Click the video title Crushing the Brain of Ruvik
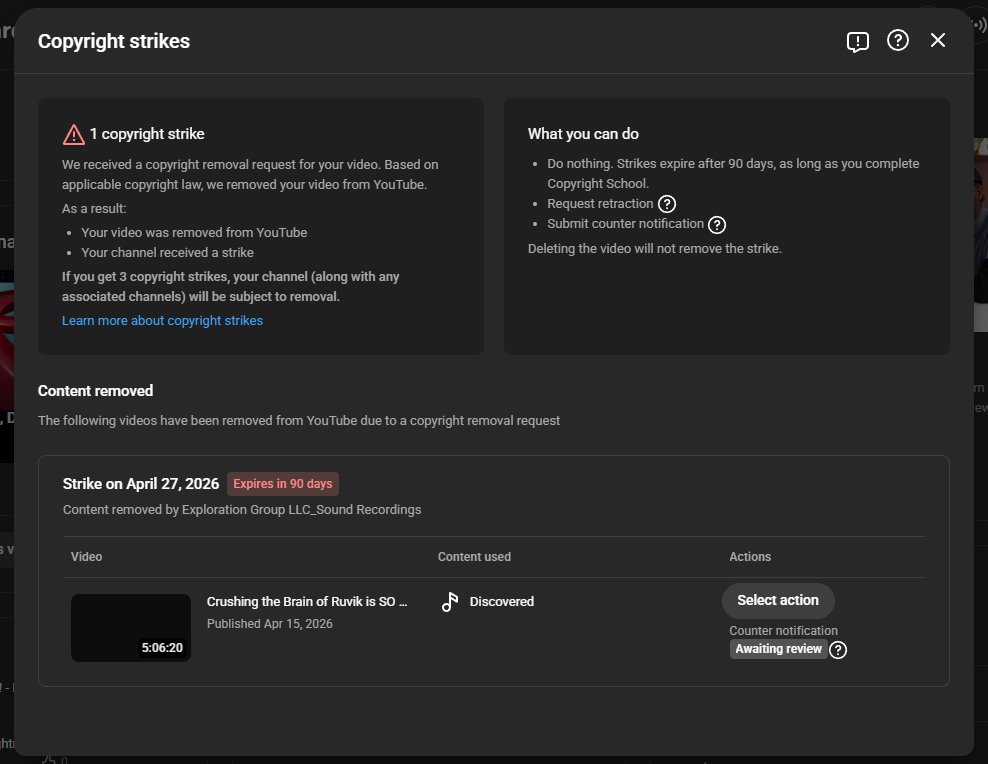This screenshot has width=988, height=764. point(307,602)
